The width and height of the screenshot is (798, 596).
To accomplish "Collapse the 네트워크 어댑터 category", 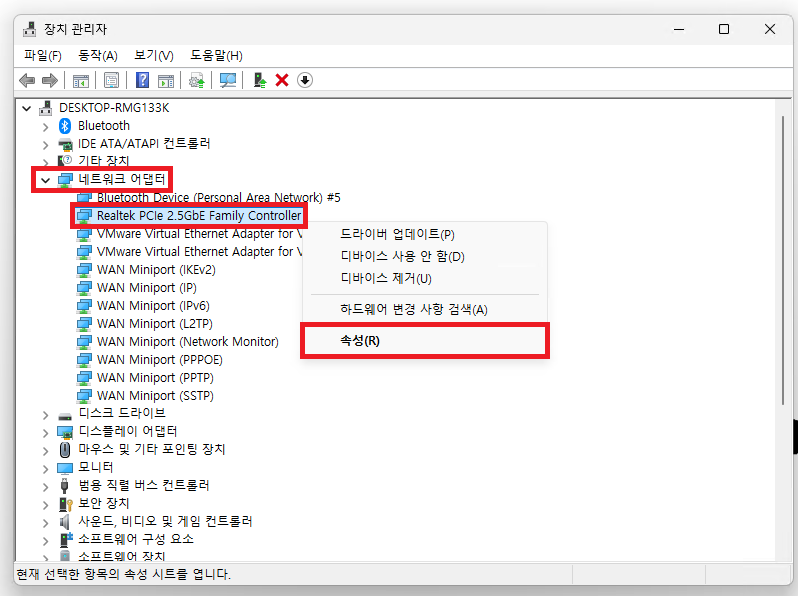I will point(45,180).
